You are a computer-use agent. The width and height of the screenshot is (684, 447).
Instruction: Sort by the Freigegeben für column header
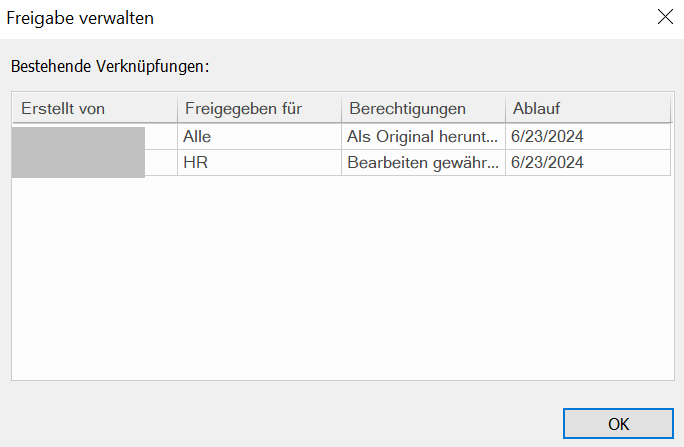tap(258, 108)
